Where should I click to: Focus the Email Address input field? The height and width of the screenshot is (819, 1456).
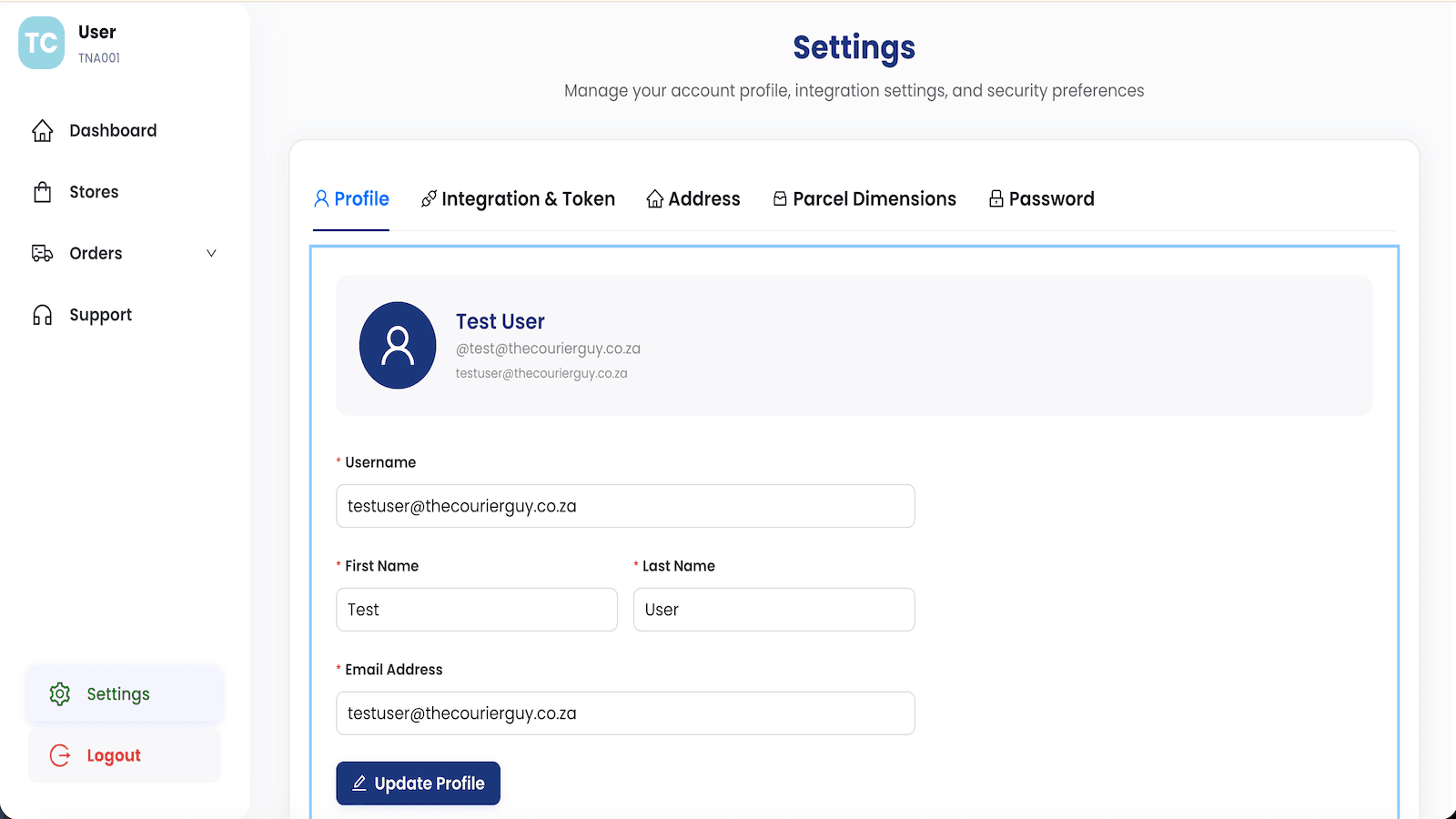tap(625, 713)
